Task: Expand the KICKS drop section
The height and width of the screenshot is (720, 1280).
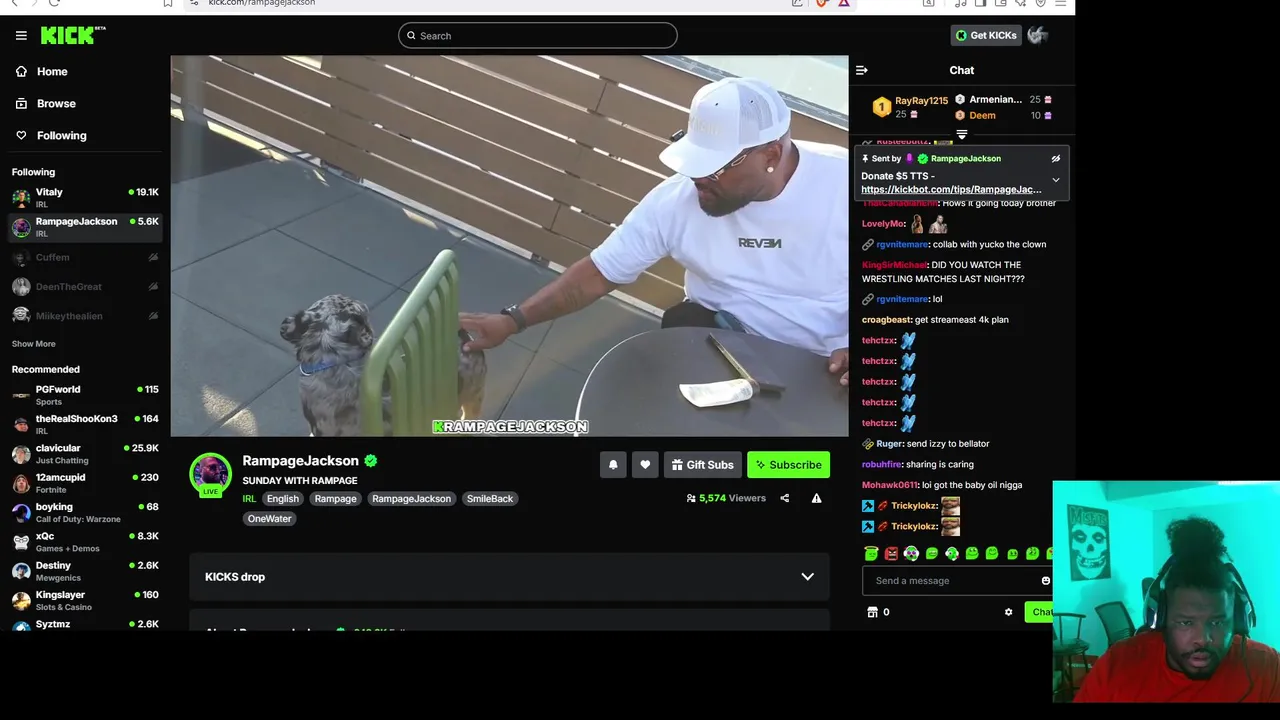Action: [x=509, y=577]
